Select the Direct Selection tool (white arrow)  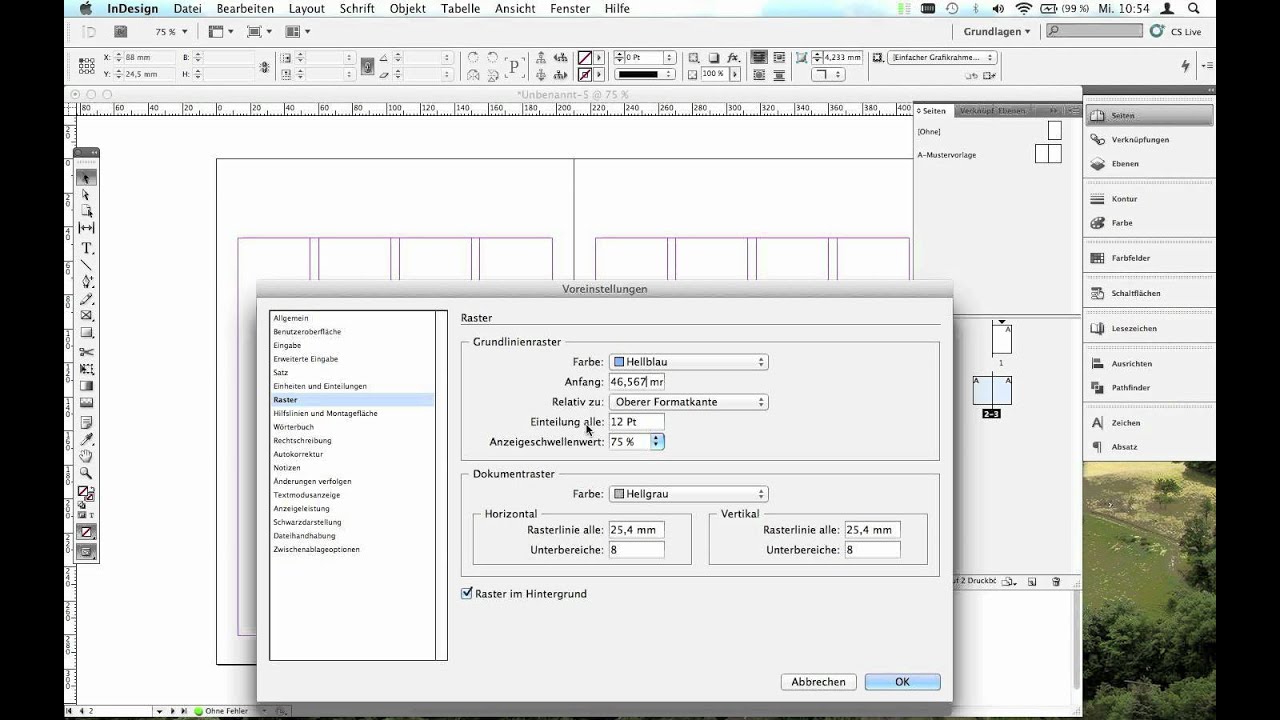[x=87, y=195]
